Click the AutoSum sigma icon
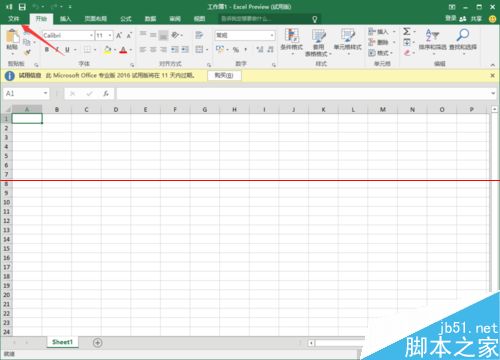Screen dimensions: 500x360 [x=407, y=32]
